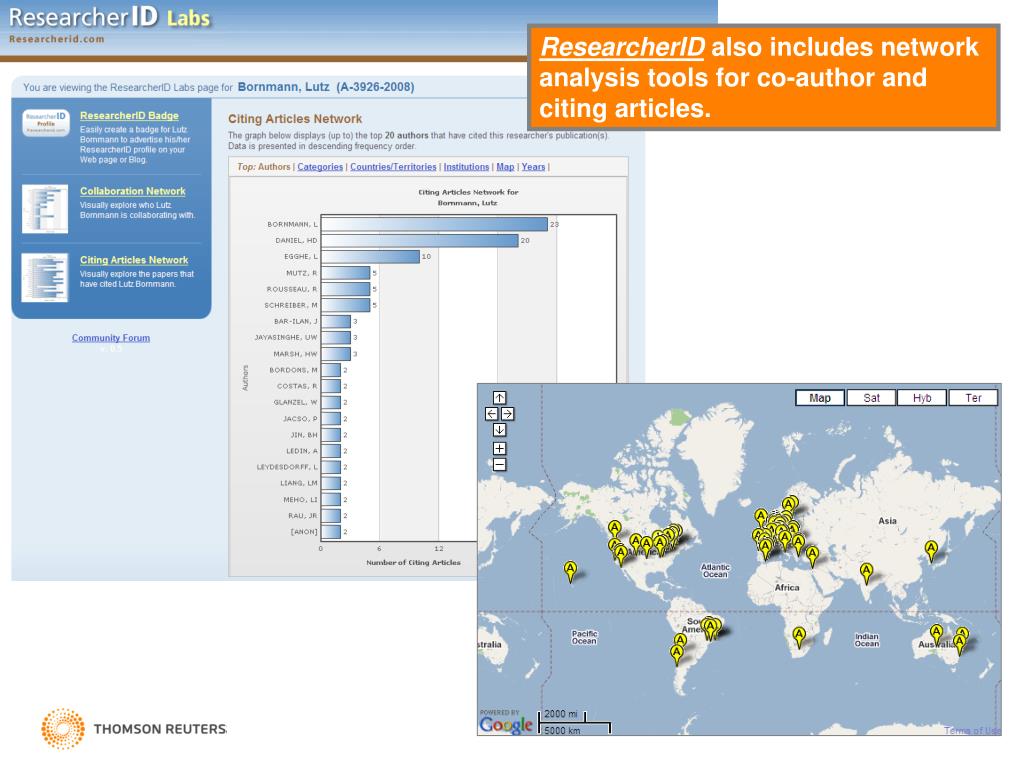Screen dimensions: 1024x768
Task: Pan the map down with the arrow
Action: [499, 430]
